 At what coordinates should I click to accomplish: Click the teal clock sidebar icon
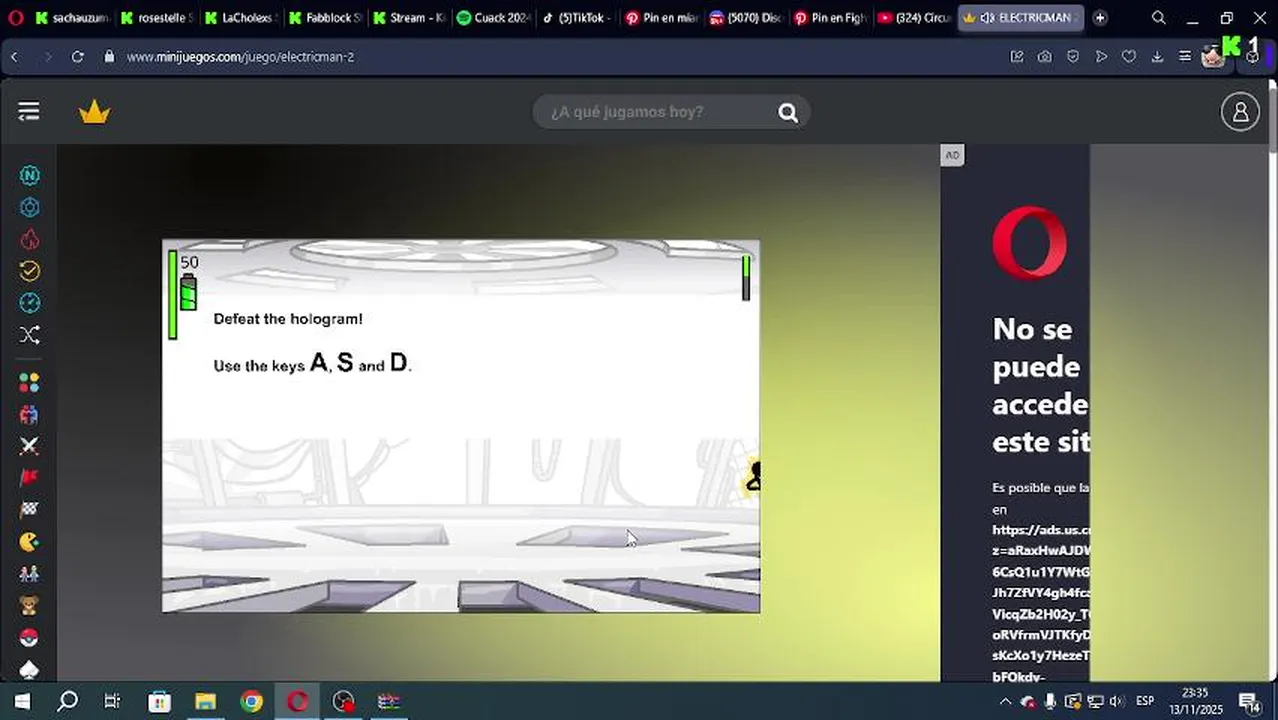point(30,303)
